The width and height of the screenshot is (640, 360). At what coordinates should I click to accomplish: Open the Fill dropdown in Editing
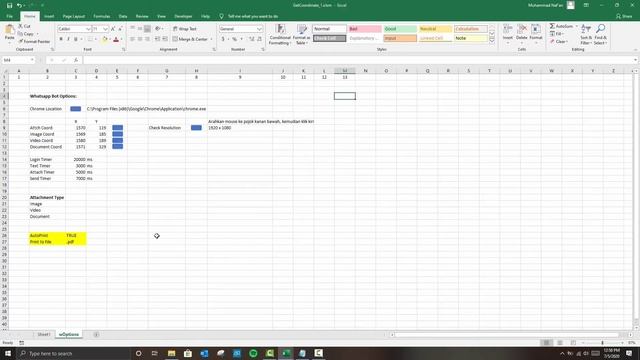(557, 34)
